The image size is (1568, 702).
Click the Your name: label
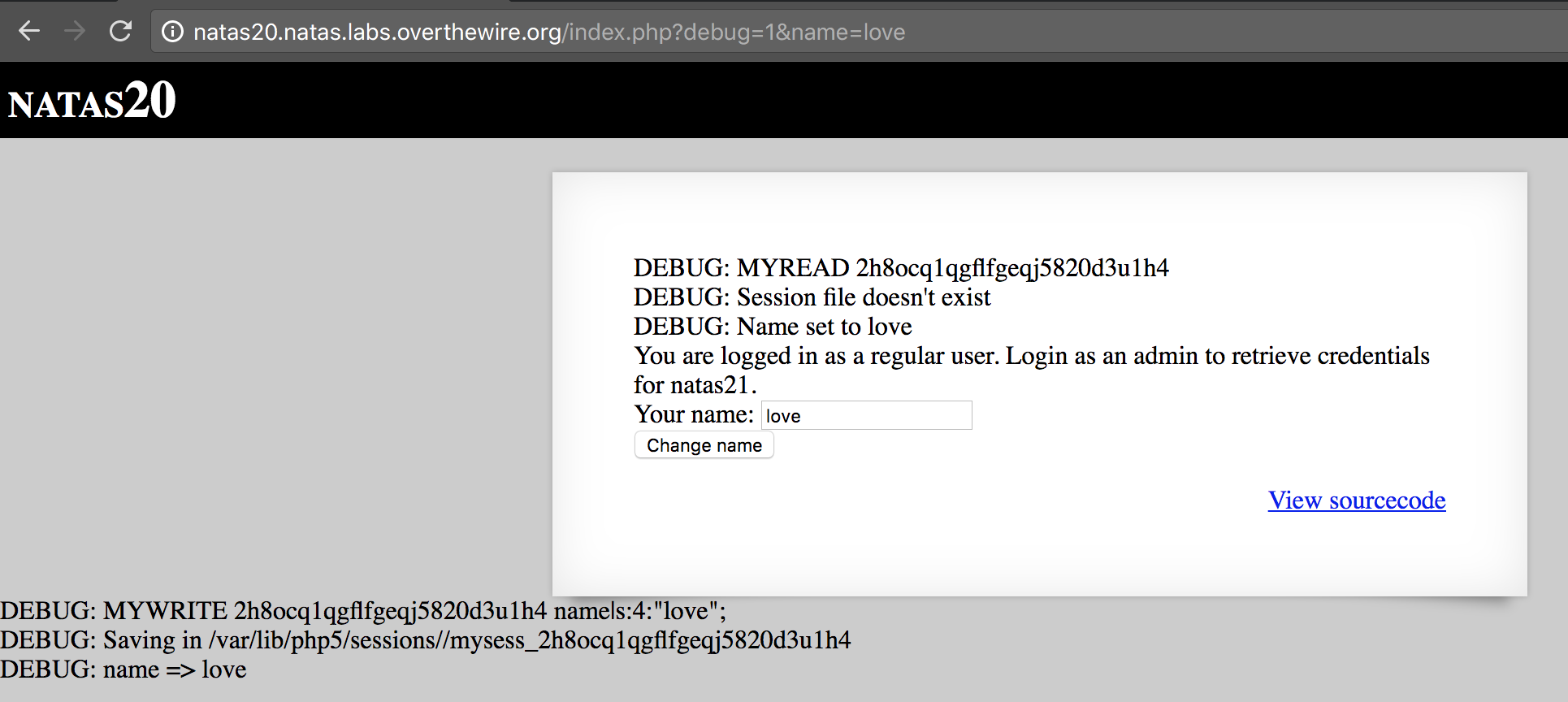click(x=694, y=415)
